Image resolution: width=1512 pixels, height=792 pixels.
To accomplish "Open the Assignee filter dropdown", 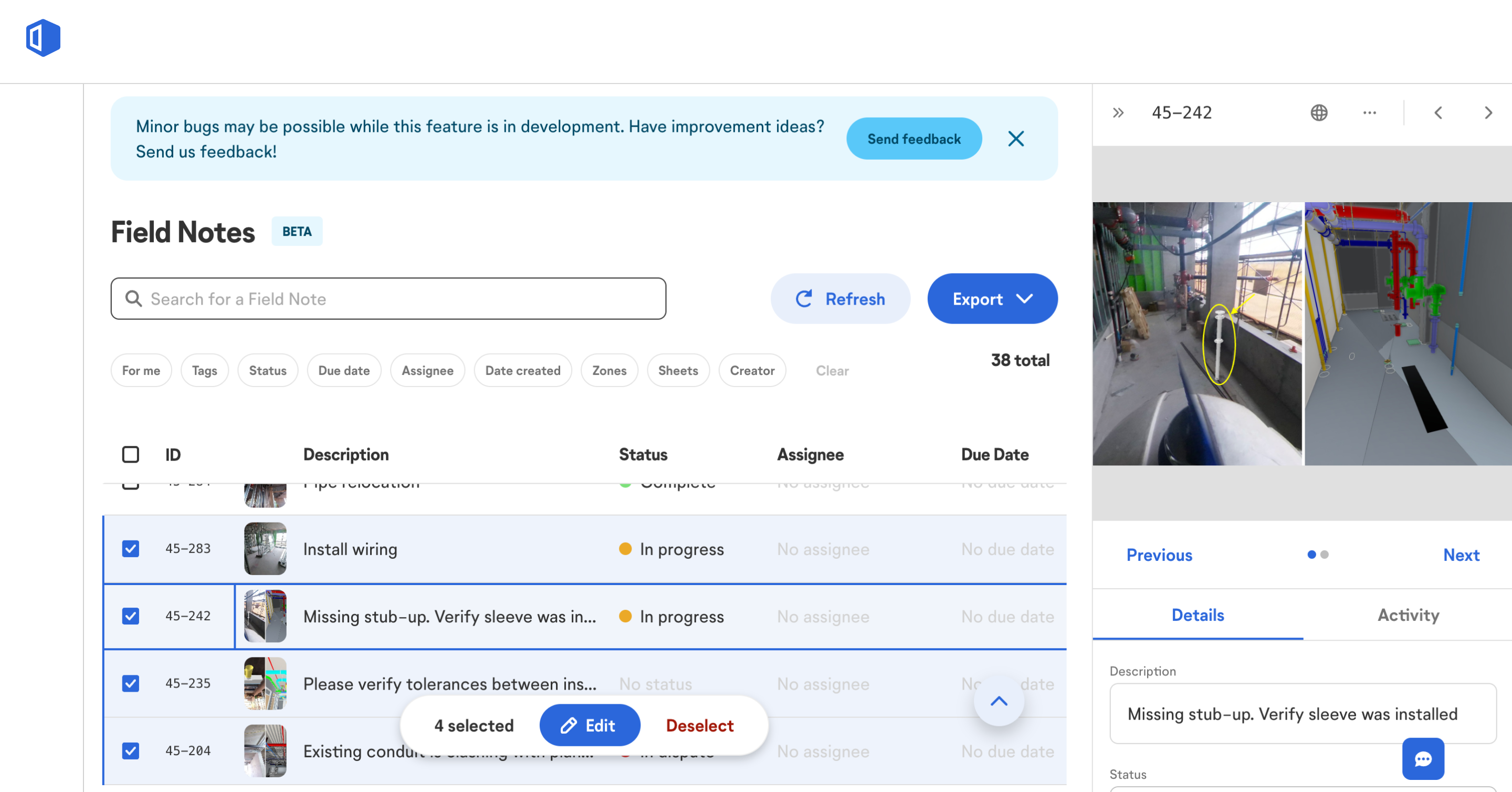I will 427,370.
